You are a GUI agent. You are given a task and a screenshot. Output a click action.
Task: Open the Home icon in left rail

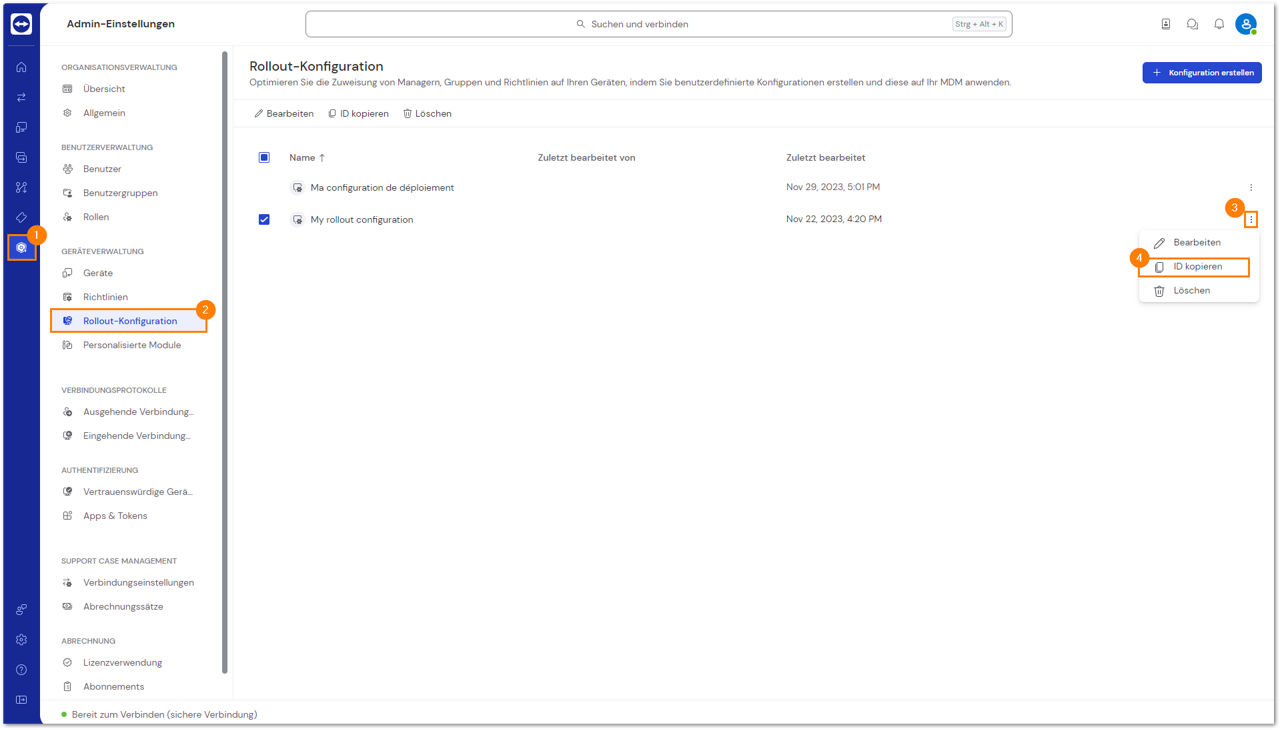click(x=21, y=67)
